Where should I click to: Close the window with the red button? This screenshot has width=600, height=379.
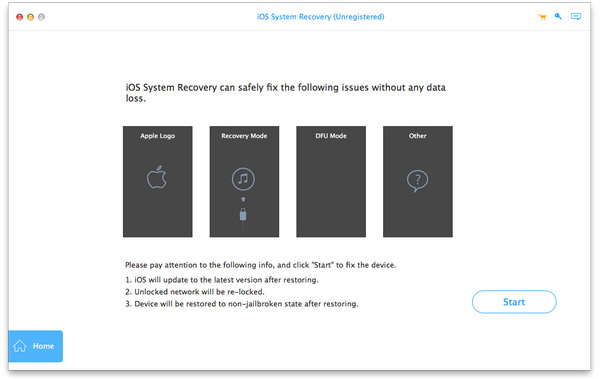[x=20, y=17]
